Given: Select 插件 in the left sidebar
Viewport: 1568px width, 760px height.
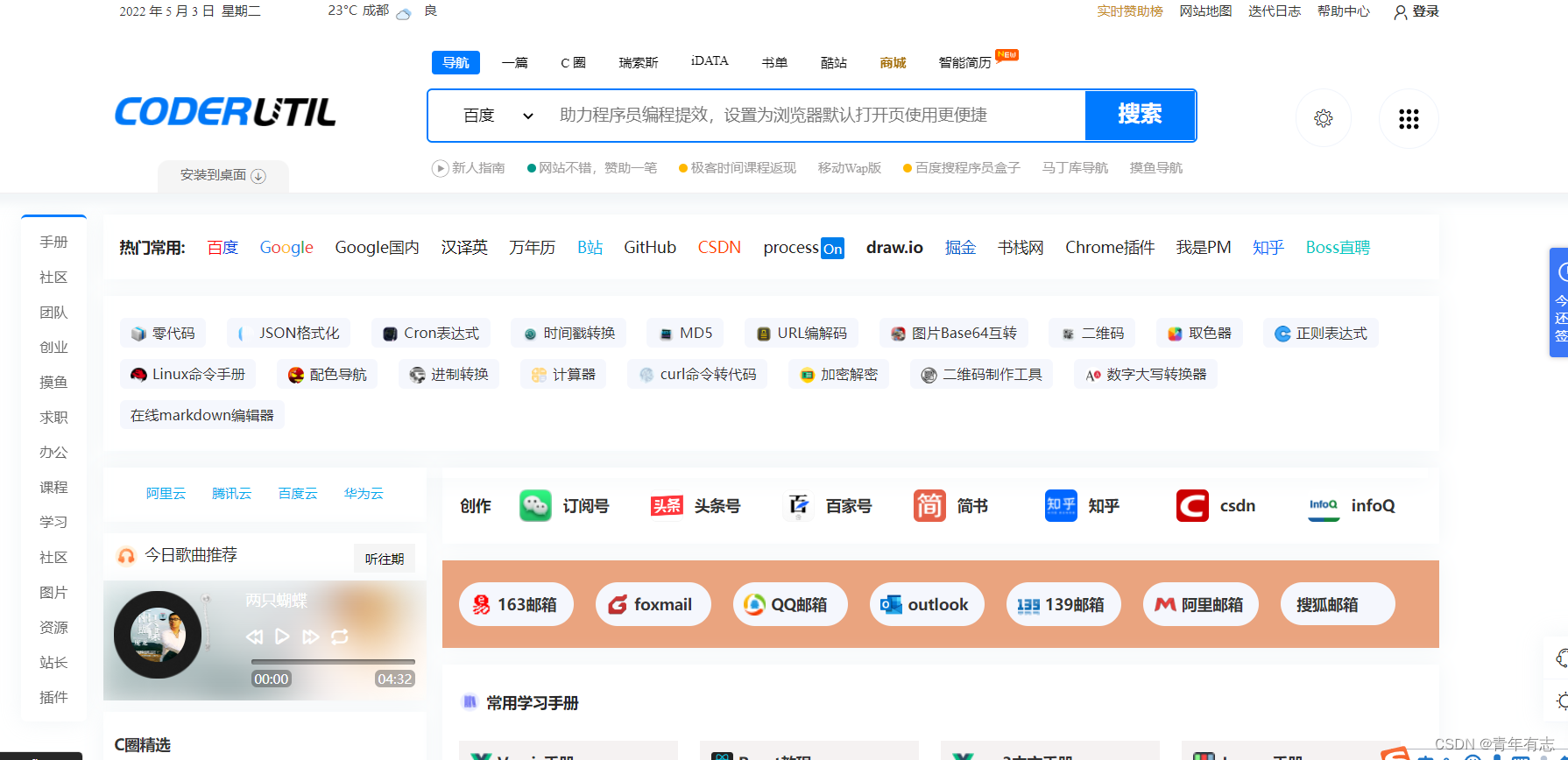Looking at the screenshot, I should tap(53, 698).
